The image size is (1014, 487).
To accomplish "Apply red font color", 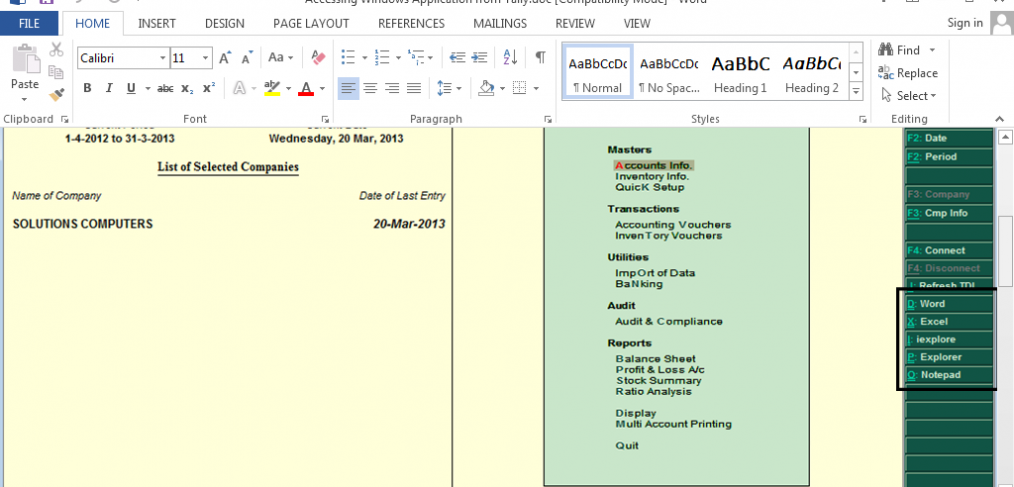I will [306, 88].
